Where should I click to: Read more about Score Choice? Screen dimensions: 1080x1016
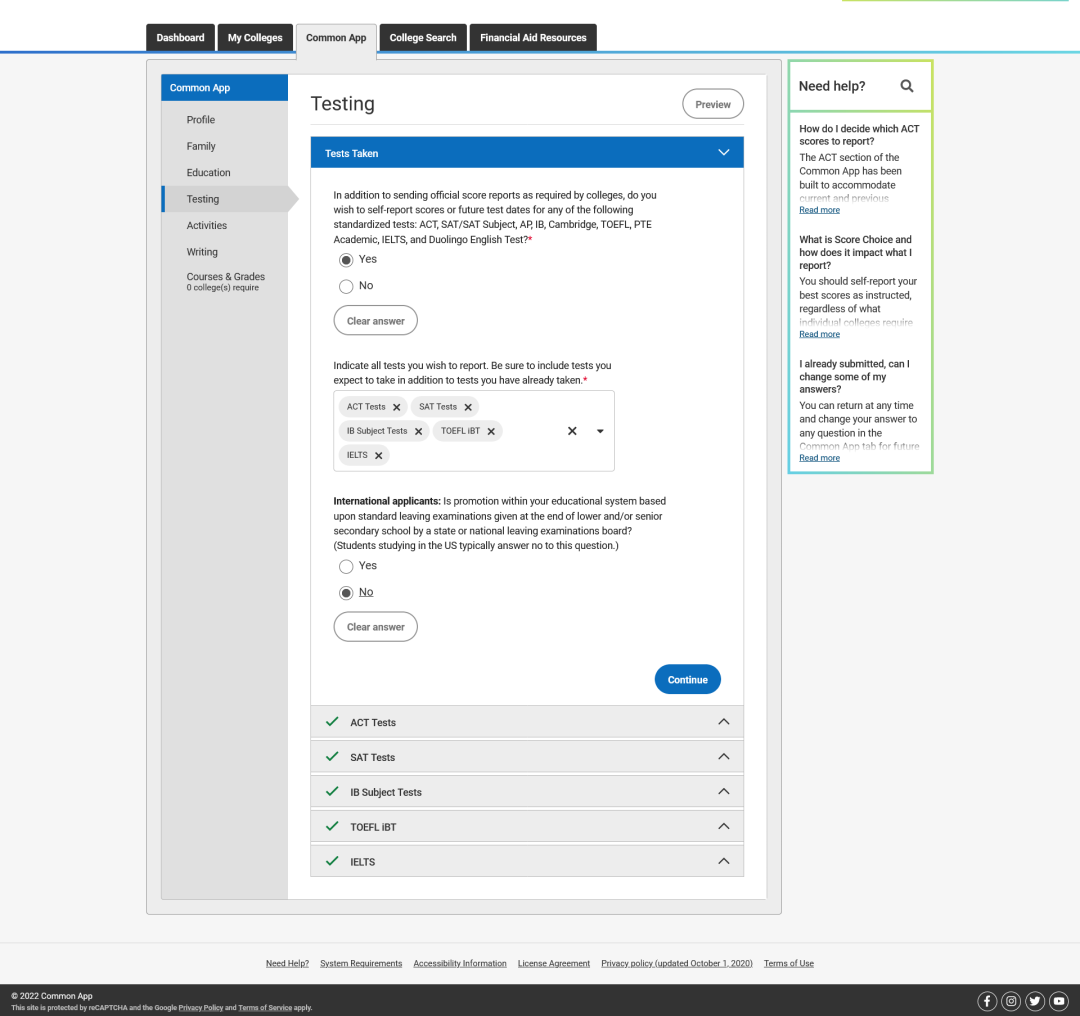819,334
